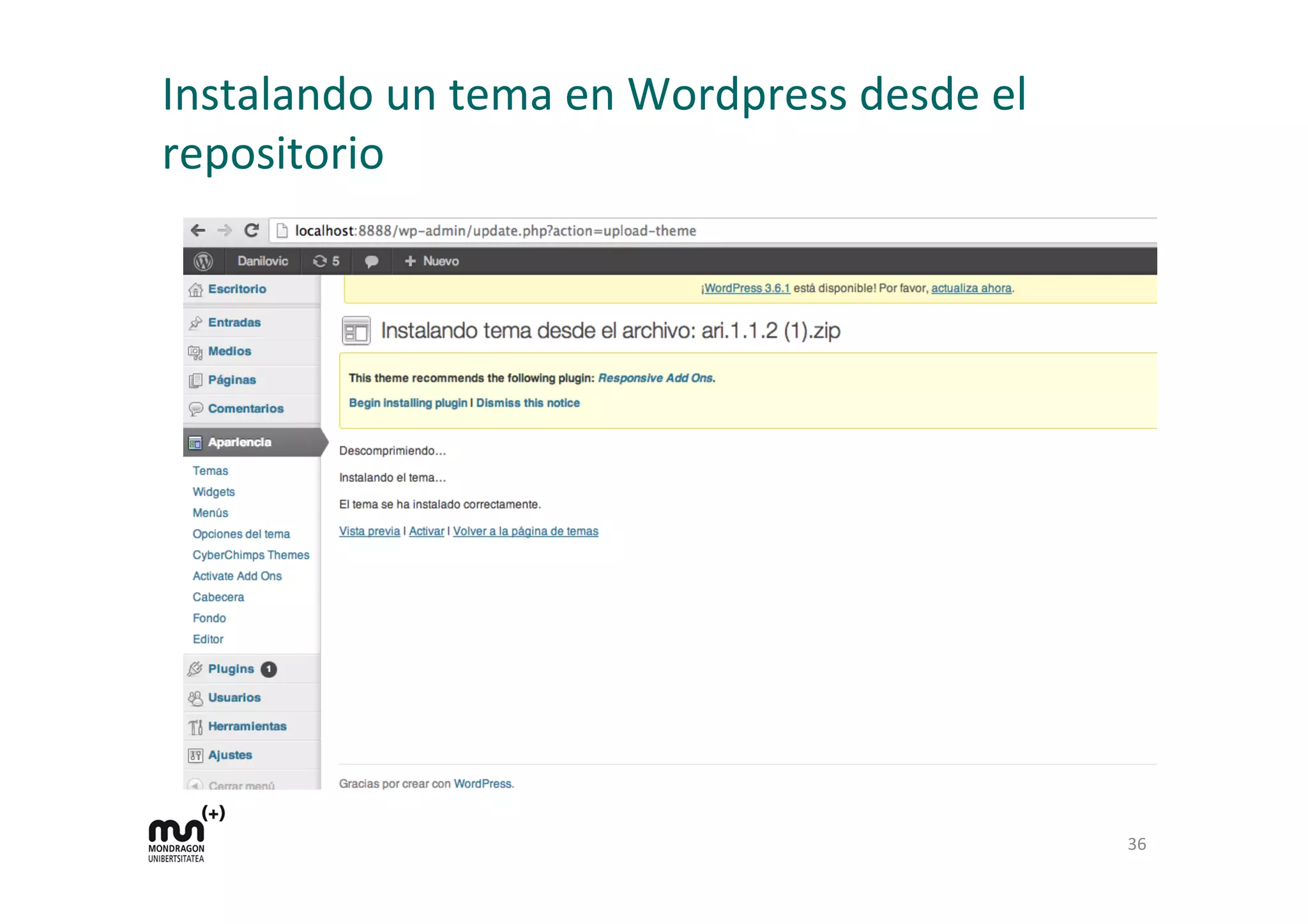Image resolution: width=1308 pixels, height=924 pixels.
Task: Click the address bar URL field
Action: tap(713, 231)
